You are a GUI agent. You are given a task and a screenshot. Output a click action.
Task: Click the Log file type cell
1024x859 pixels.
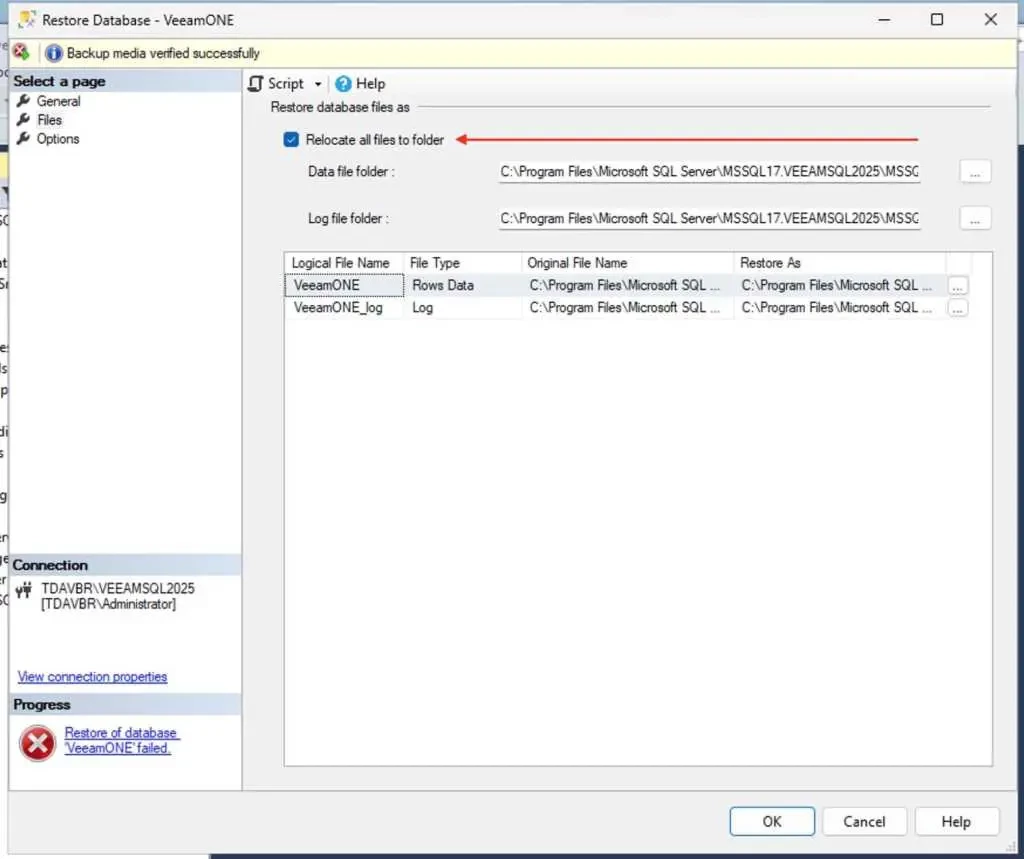pos(462,308)
